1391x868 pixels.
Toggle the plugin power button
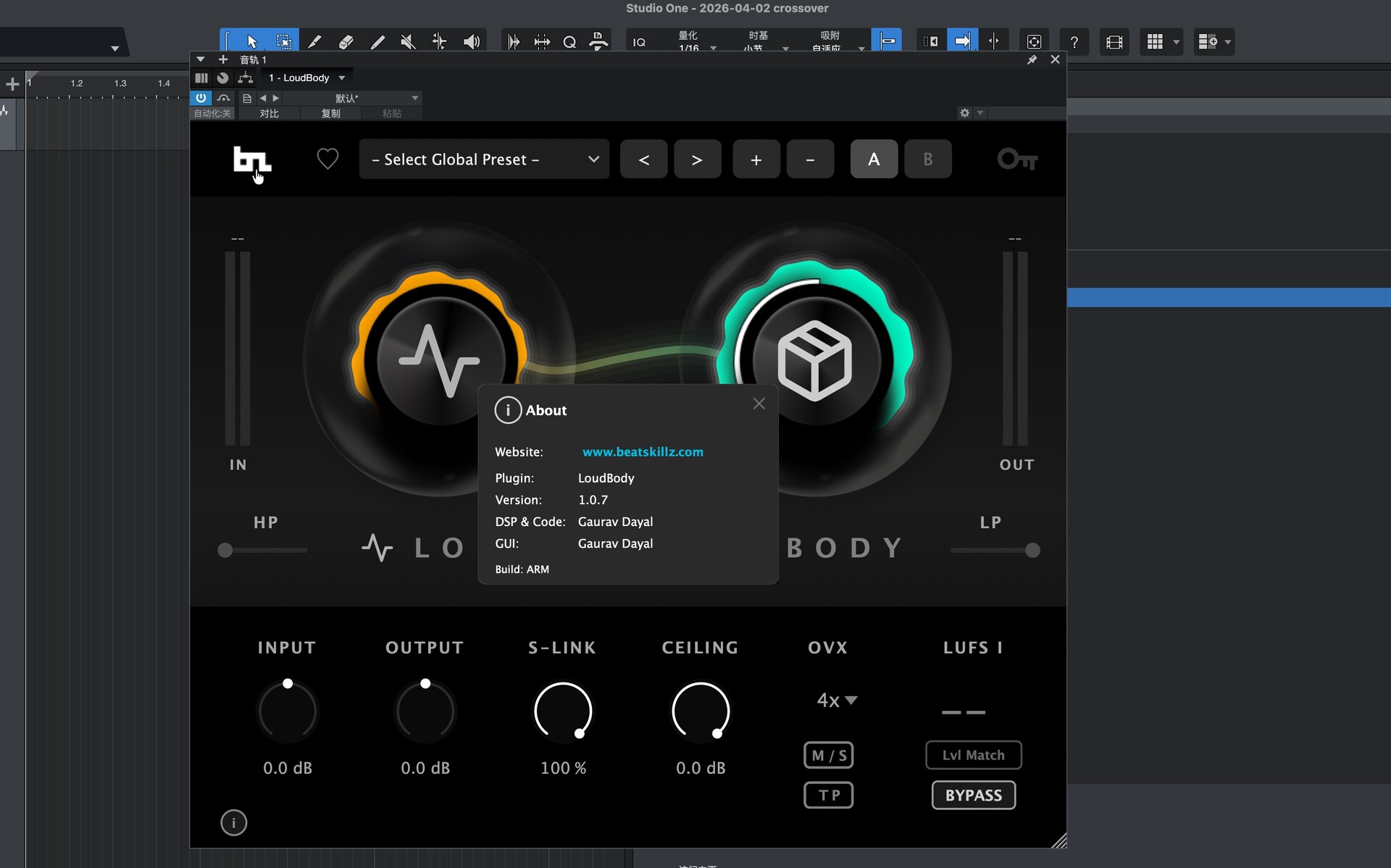[x=201, y=98]
